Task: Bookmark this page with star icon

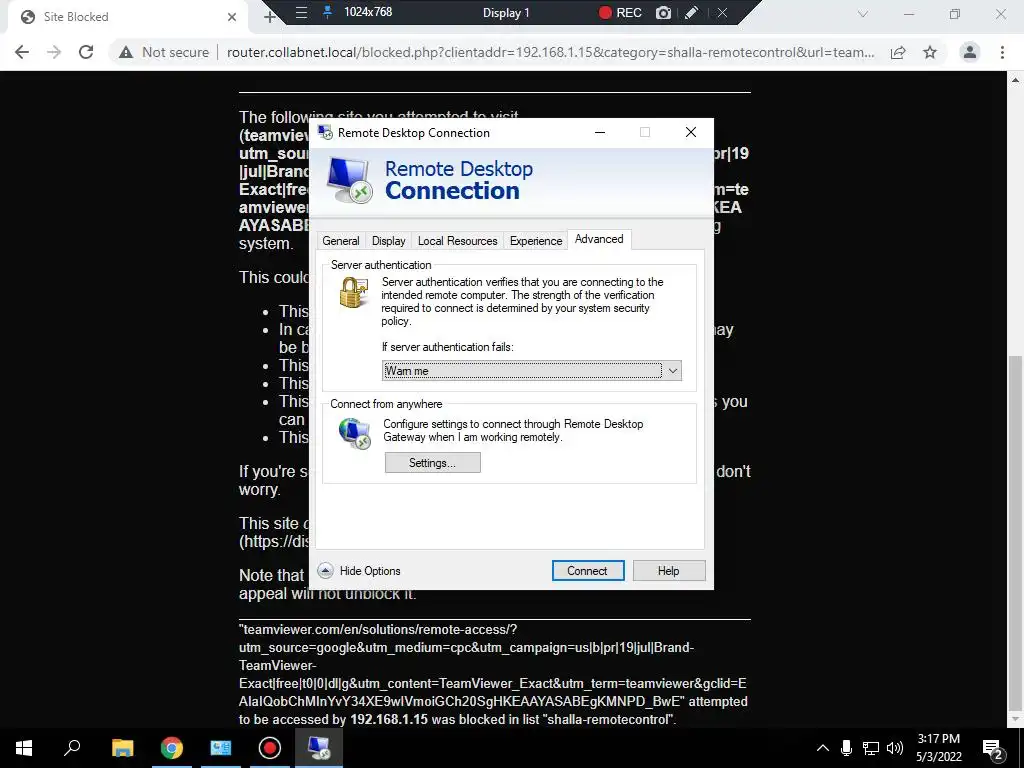Action: [x=930, y=52]
